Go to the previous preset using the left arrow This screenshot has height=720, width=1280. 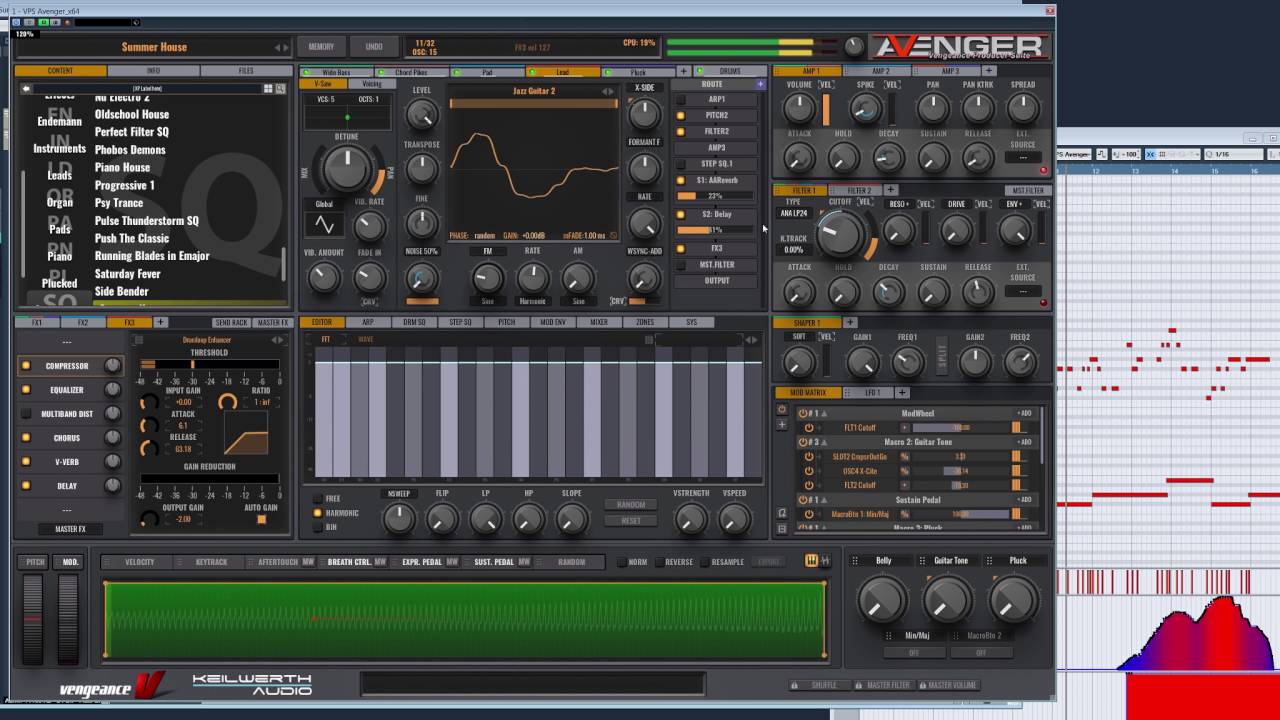(278, 47)
